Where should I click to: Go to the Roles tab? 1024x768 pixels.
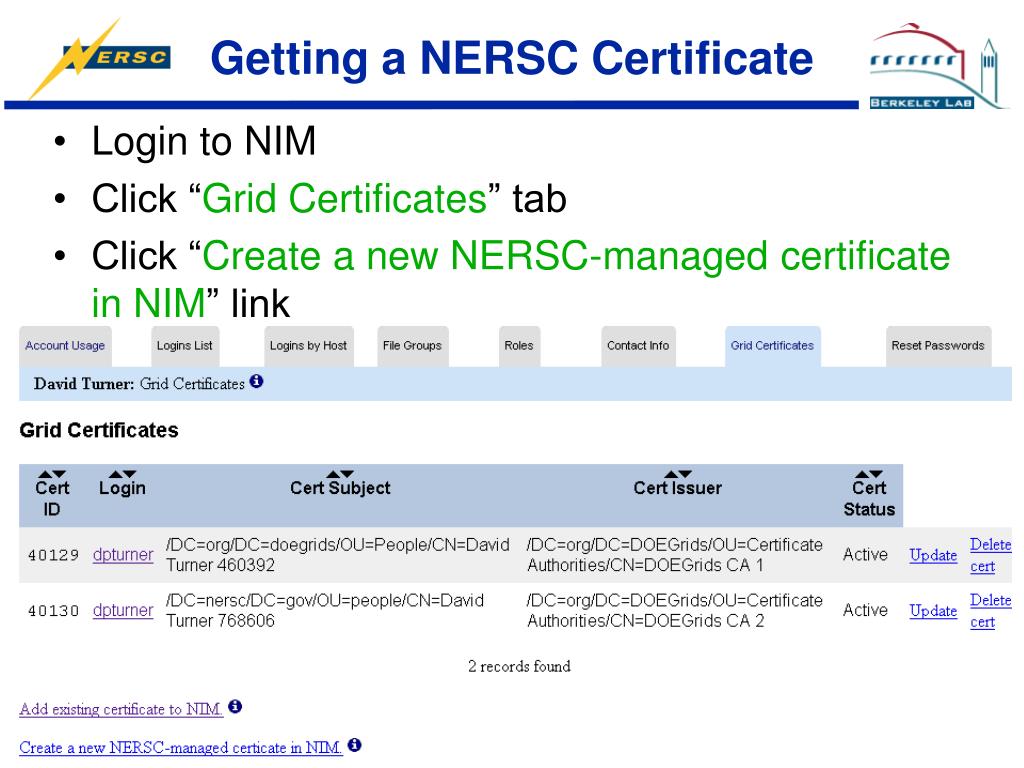click(x=519, y=346)
